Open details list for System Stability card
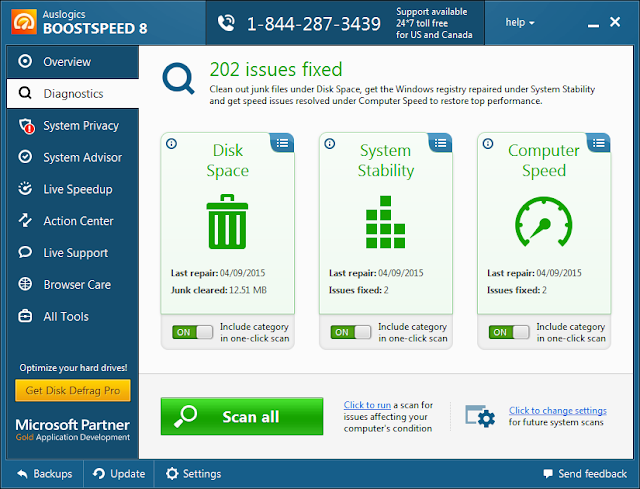640x489 pixels. coord(440,143)
